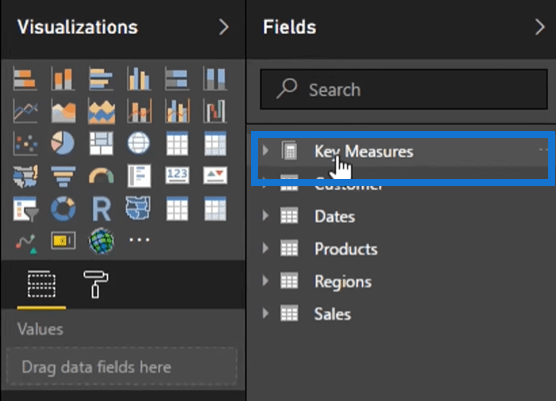Select the funnel chart visual

63,176
